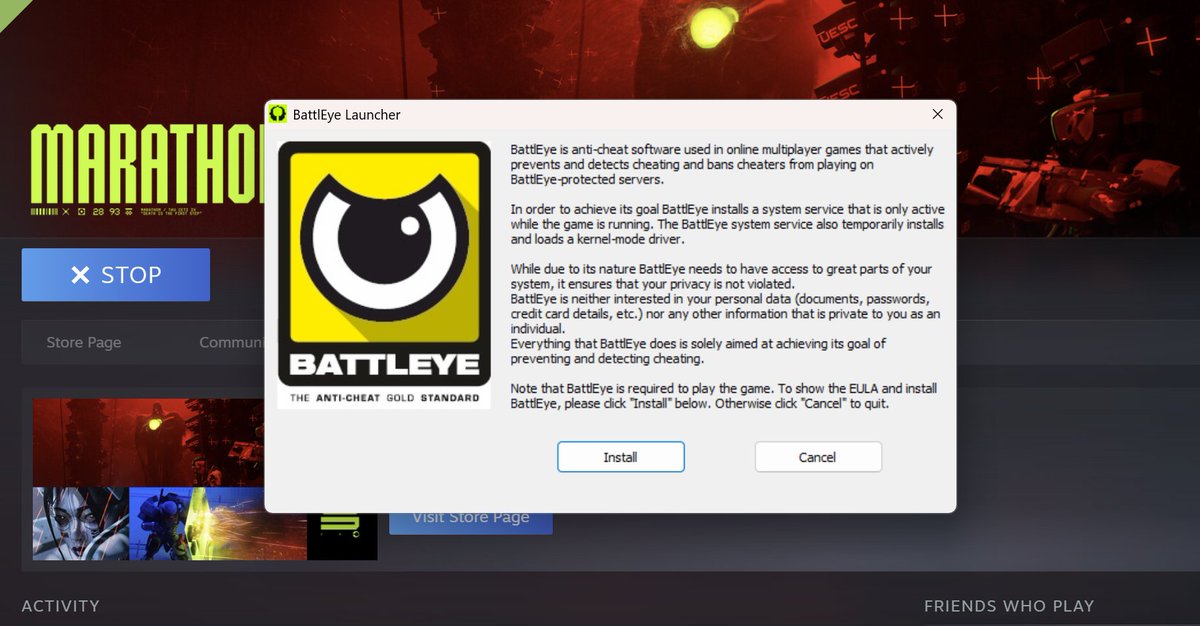Click the Visit Store Page button
Image resolution: width=1200 pixels, height=626 pixels.
(470, 517)
